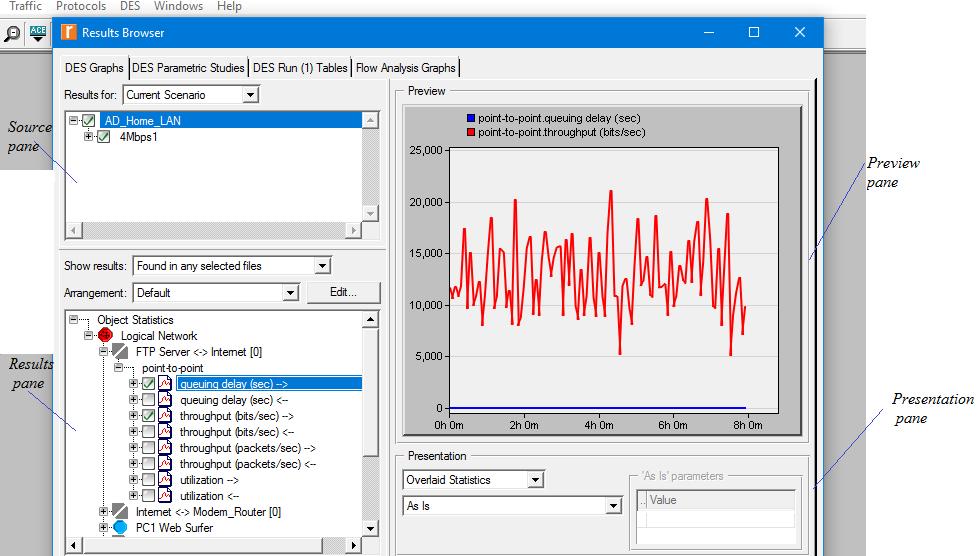
Task: Open DES Run (1) Tables tab
Action: [300, 67]
